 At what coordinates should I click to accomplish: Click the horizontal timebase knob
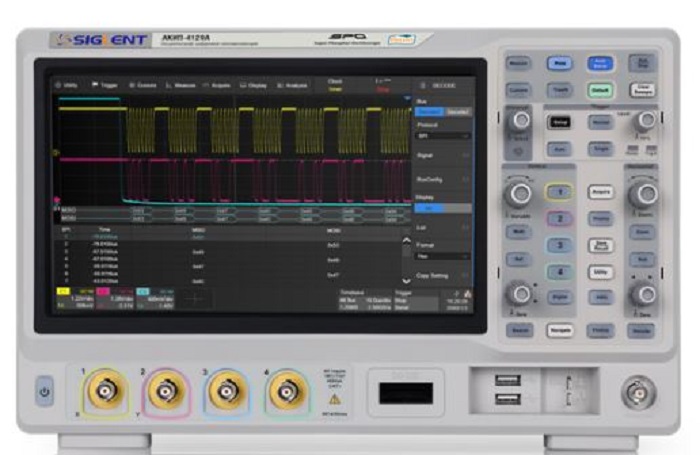tap(644, 194)
